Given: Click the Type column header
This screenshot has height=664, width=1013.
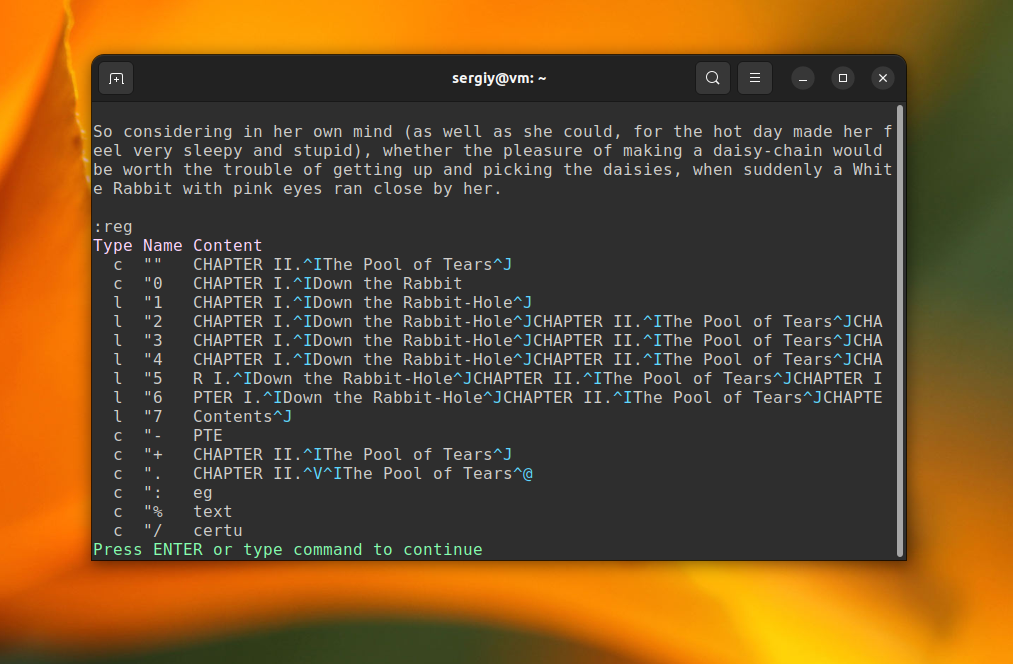Looking at the screenshot, I should click(x=112, y=245).
